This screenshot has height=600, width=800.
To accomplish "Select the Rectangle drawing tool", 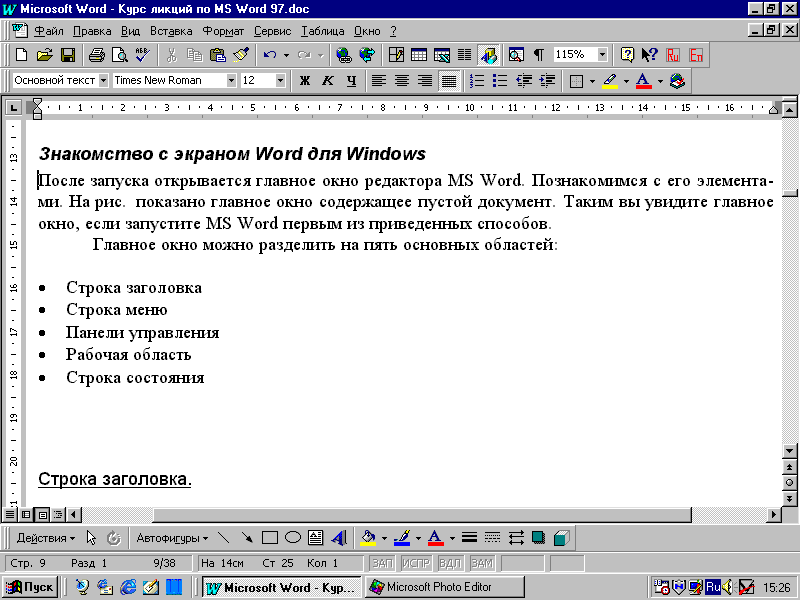I will [269, 538].
